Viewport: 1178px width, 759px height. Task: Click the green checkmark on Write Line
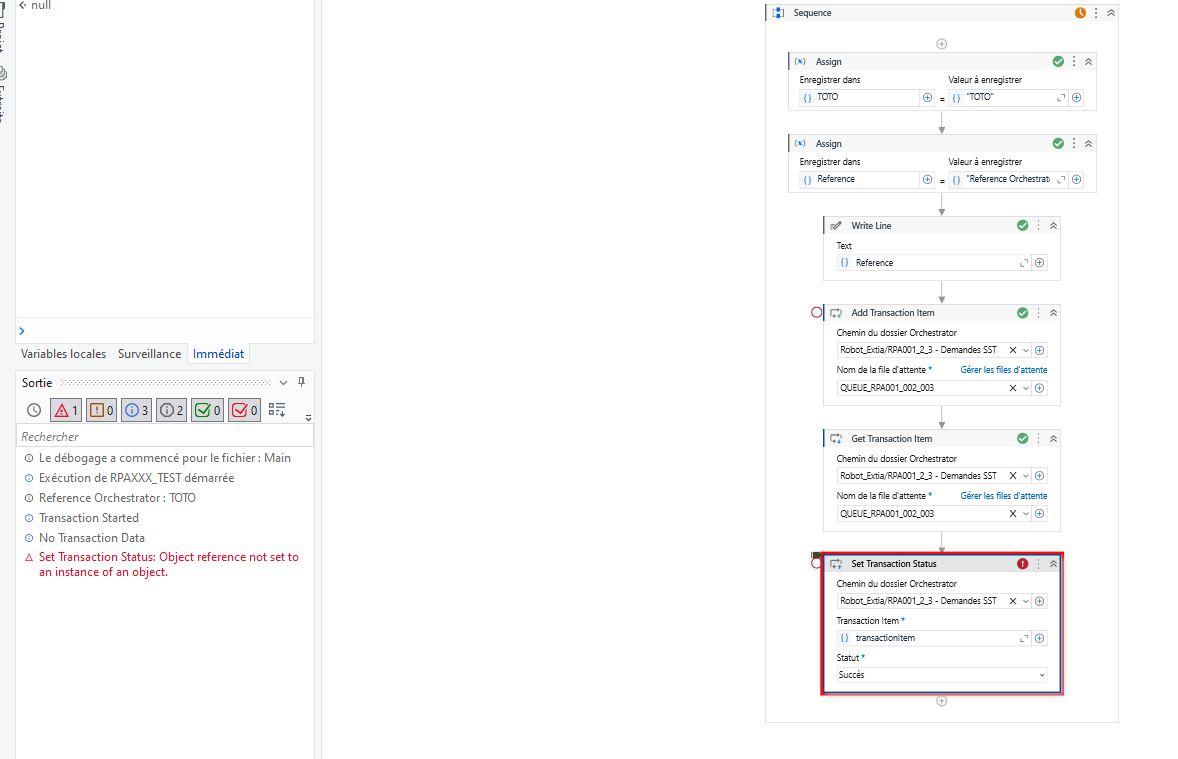1022,225
